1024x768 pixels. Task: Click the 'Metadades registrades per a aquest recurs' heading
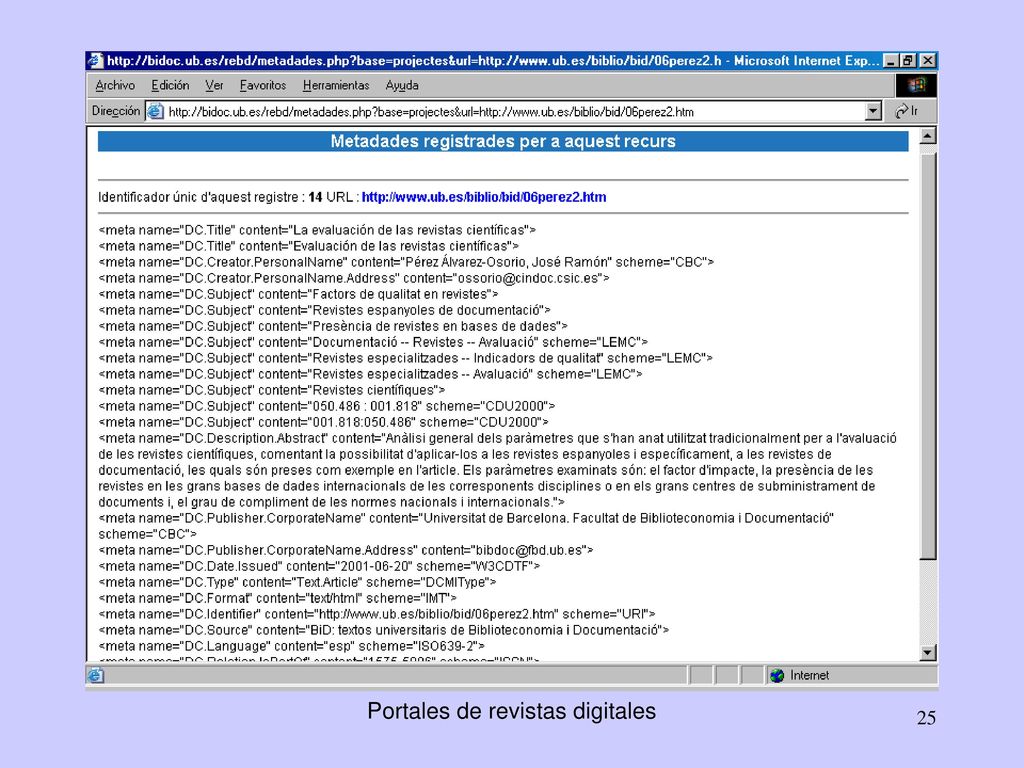tap(503, 141)
